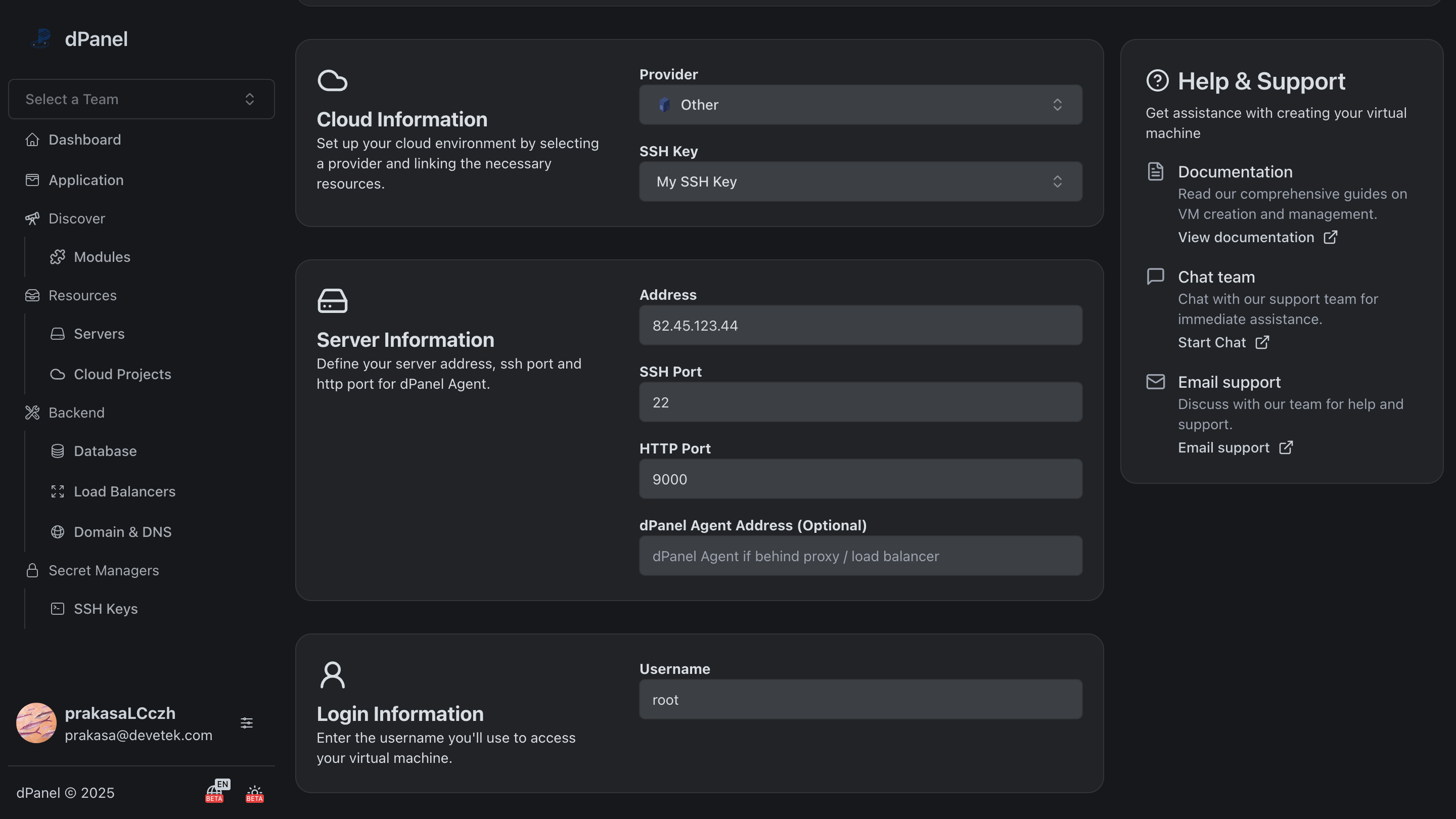This screenshot has height=819, width=1456.
Task: Focus the dPanel Agent Address field
Action: pyautogui.click(x=860, y=556)
